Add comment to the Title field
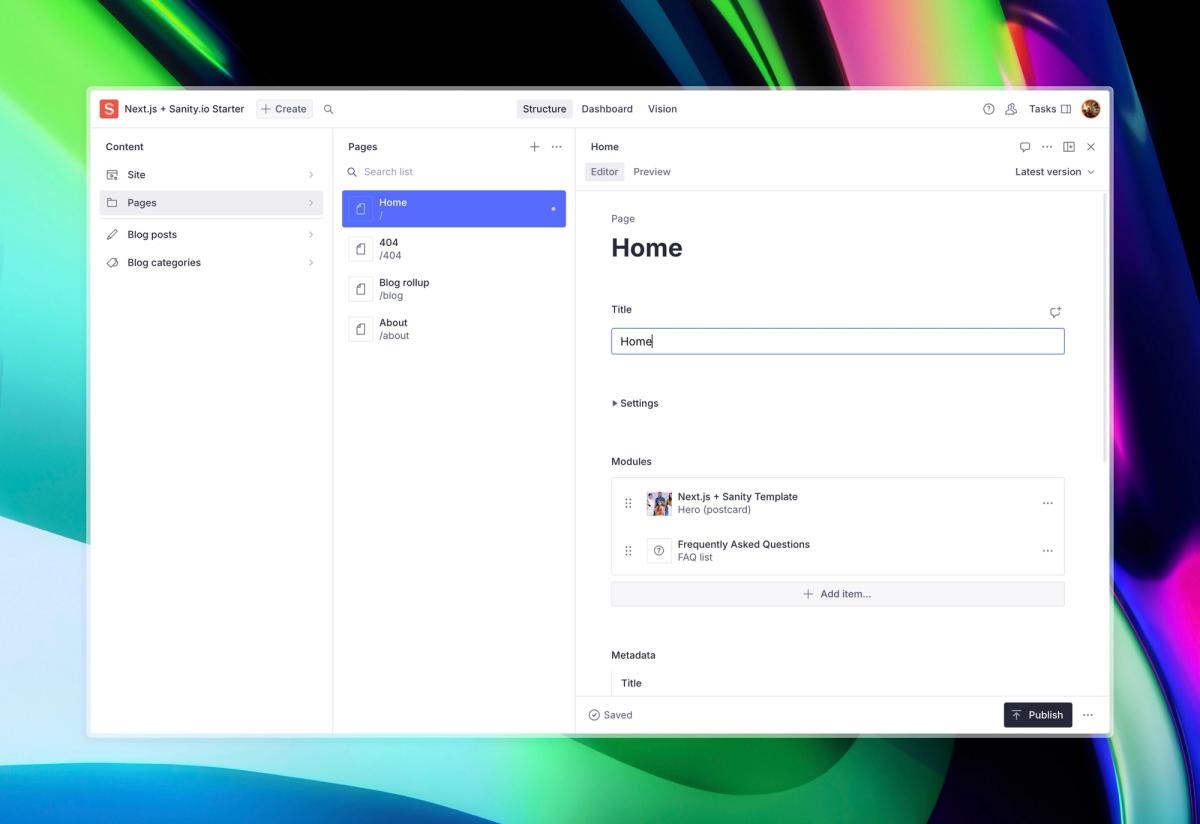Image resolution: width=1200 pixels, height=824 pixels. pyautogui.click(x=1055, y=312)
